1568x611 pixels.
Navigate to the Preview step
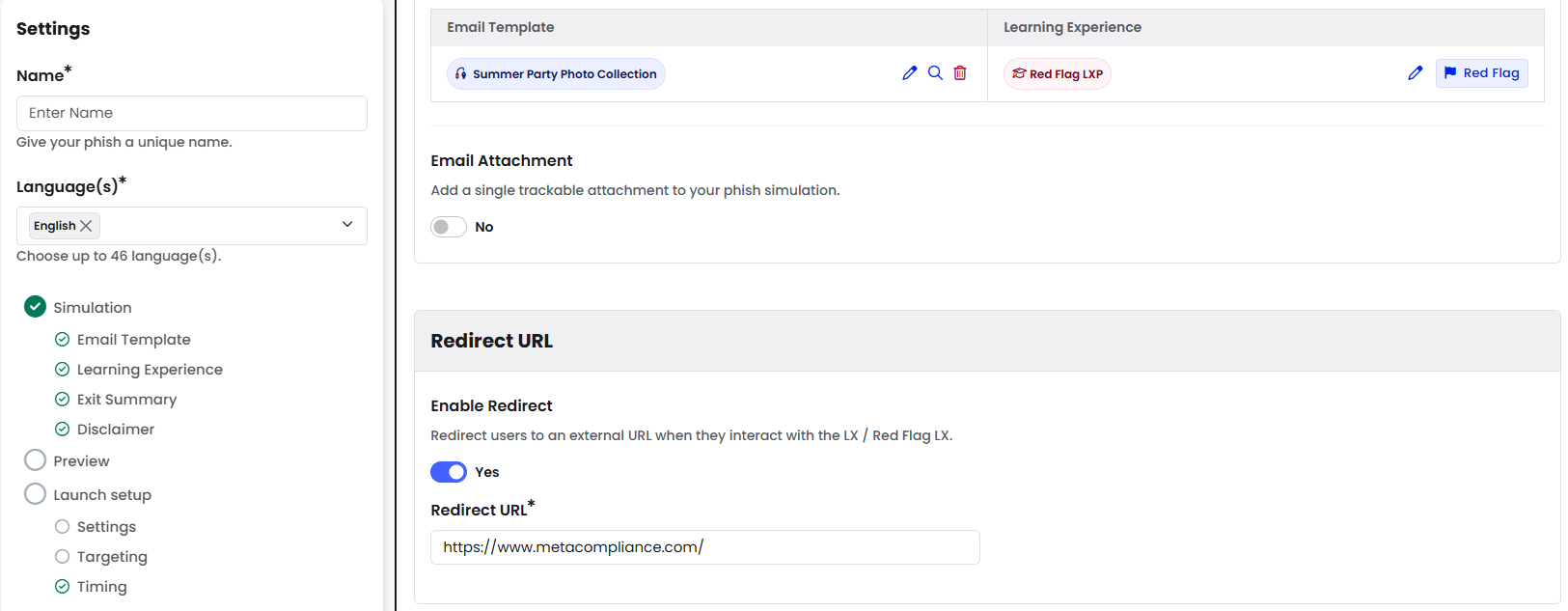coord(81,461)
